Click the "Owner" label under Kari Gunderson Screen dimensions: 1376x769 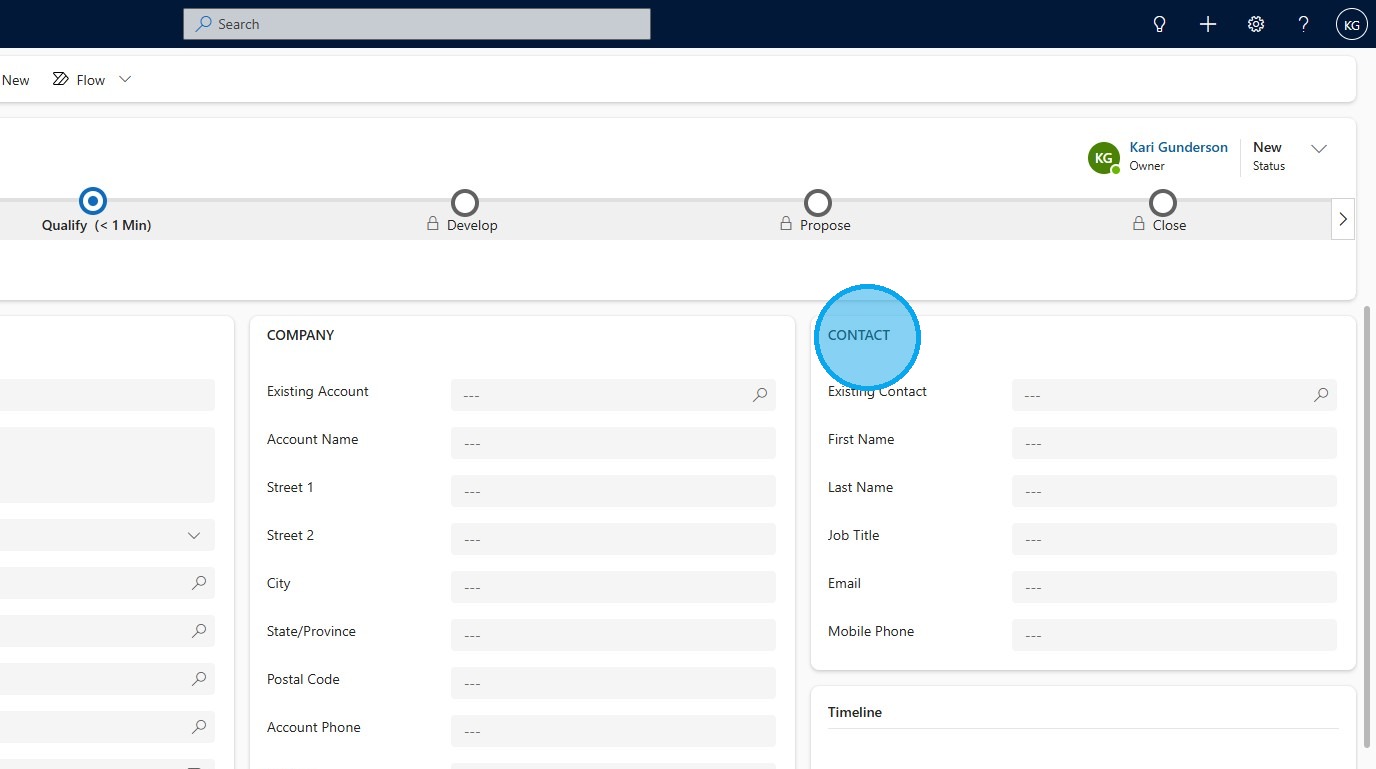1147,166
